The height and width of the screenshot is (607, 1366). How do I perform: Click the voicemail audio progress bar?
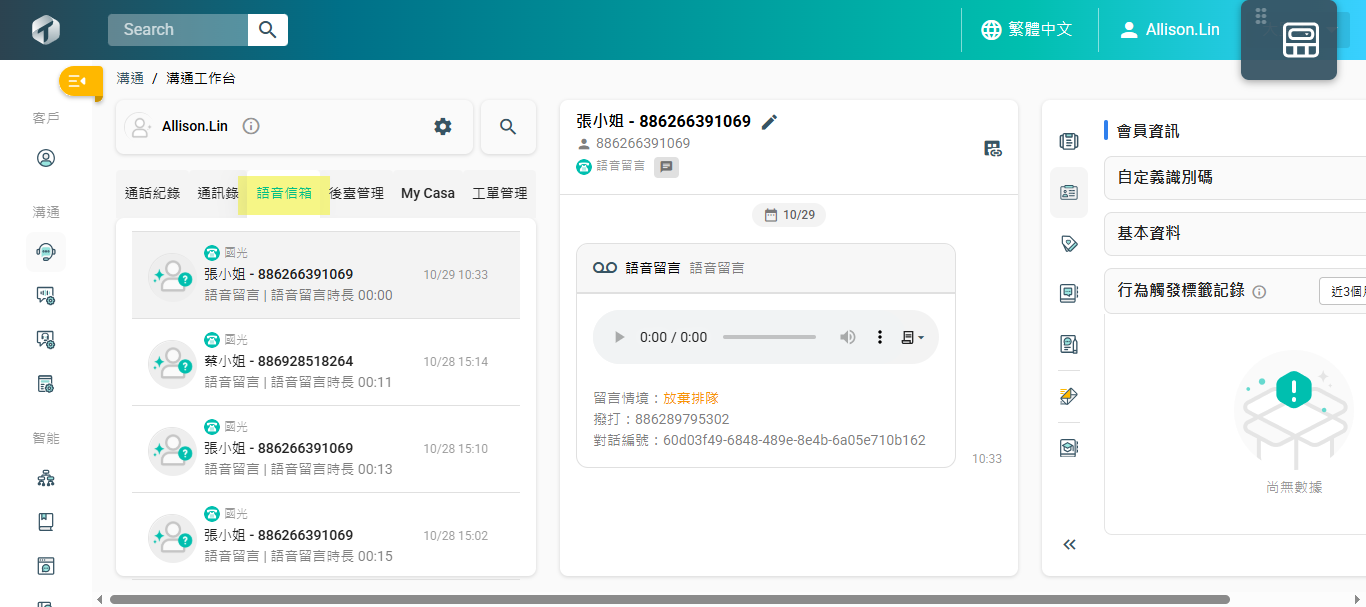pos(769,337)
